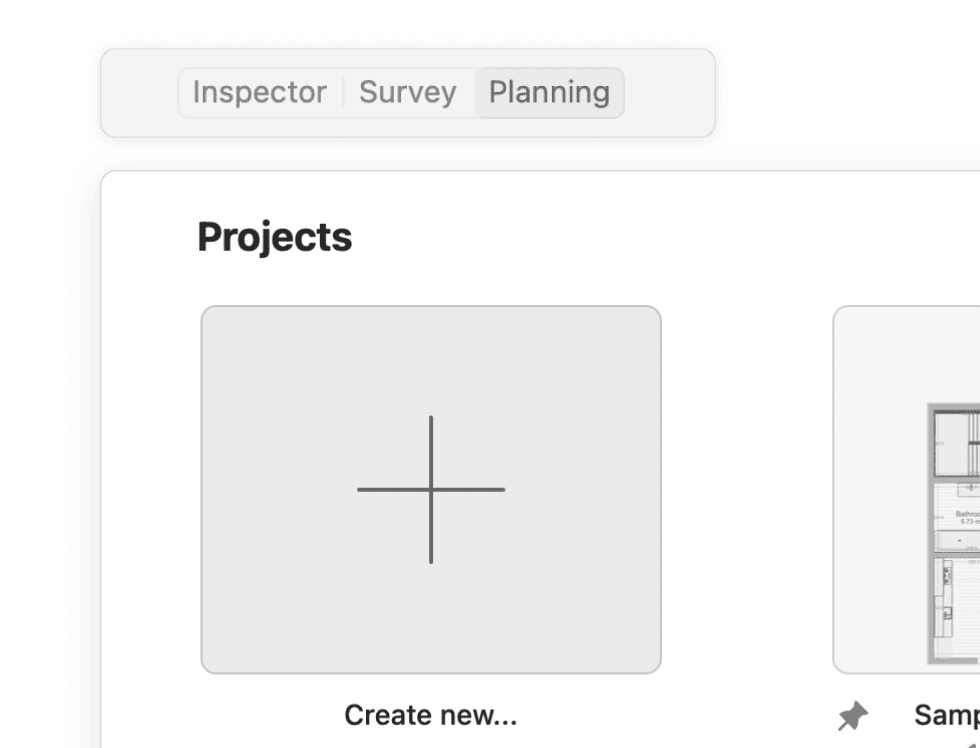Click the sample project name label
This screenshot has height=748, width=980.
(946, 715)
